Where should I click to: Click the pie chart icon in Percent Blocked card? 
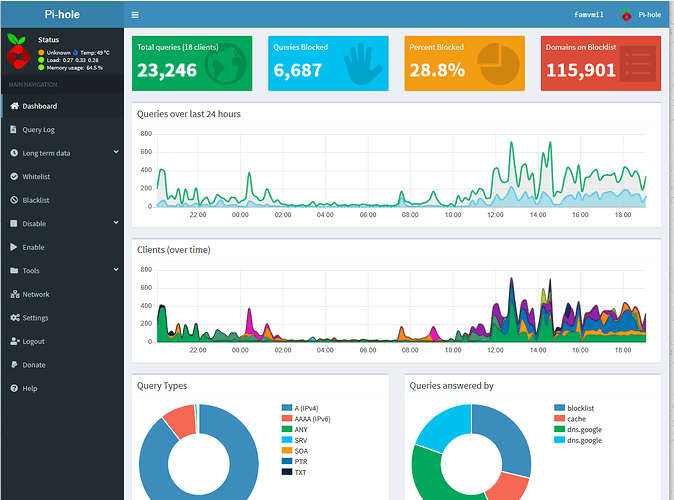click(x=499, y=64)
